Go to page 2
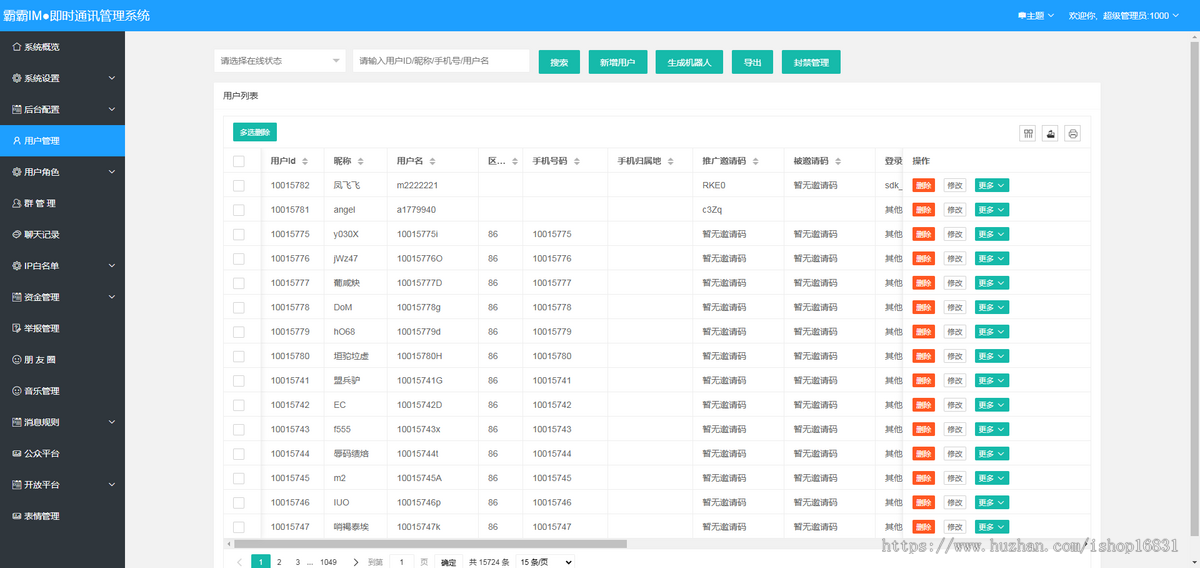The height and width of the screenshot is (568, 1200). 279,562
